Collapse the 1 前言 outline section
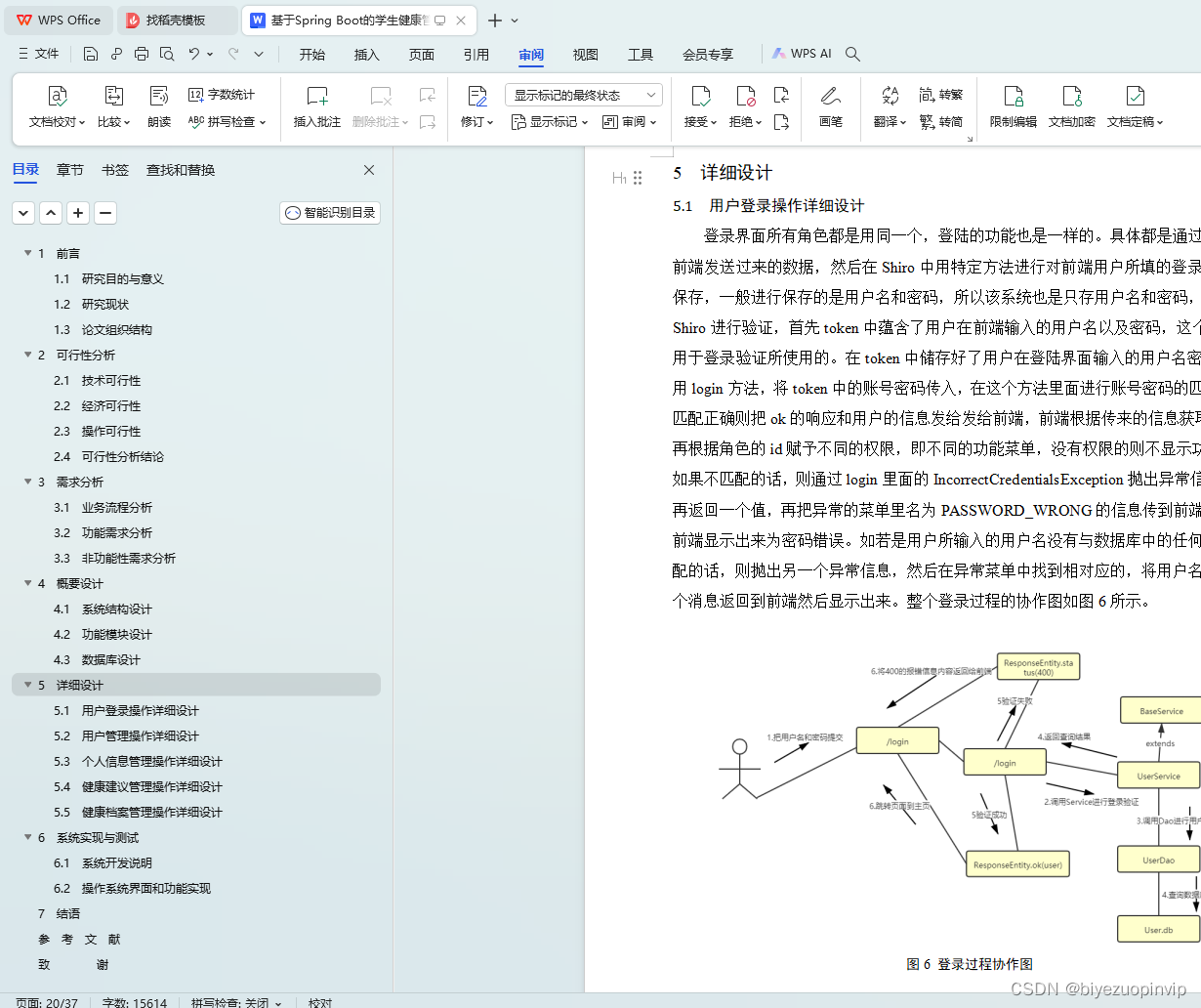This screenshot has width=1201, height=1008. [27, 253]
